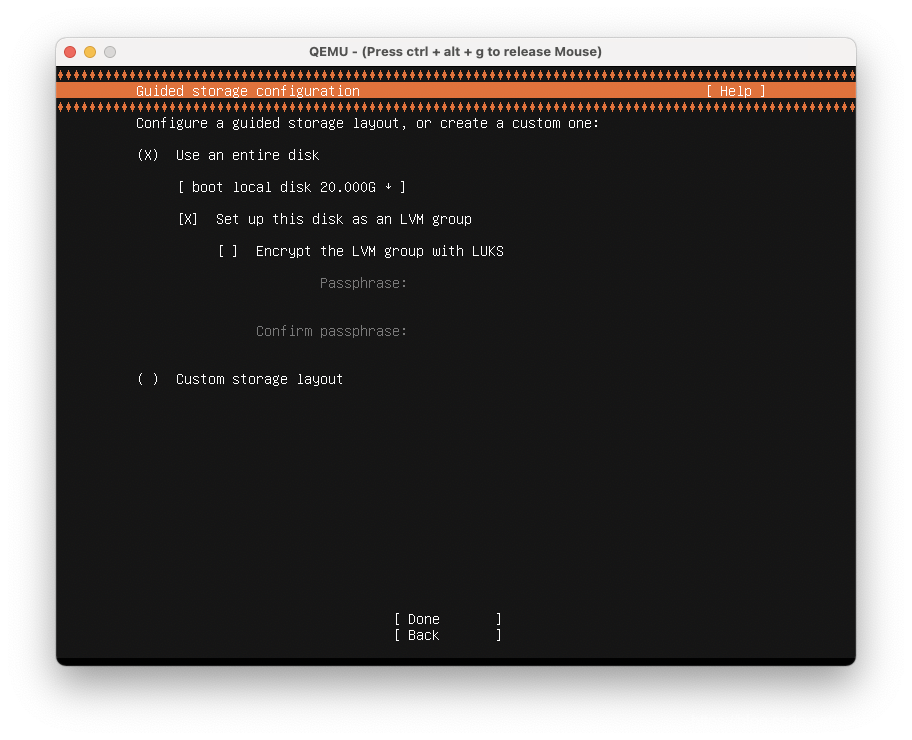Screen dimensions: 912x740
Task: Select the 'Use an entire disk' radio option
Action: point(148,155)
